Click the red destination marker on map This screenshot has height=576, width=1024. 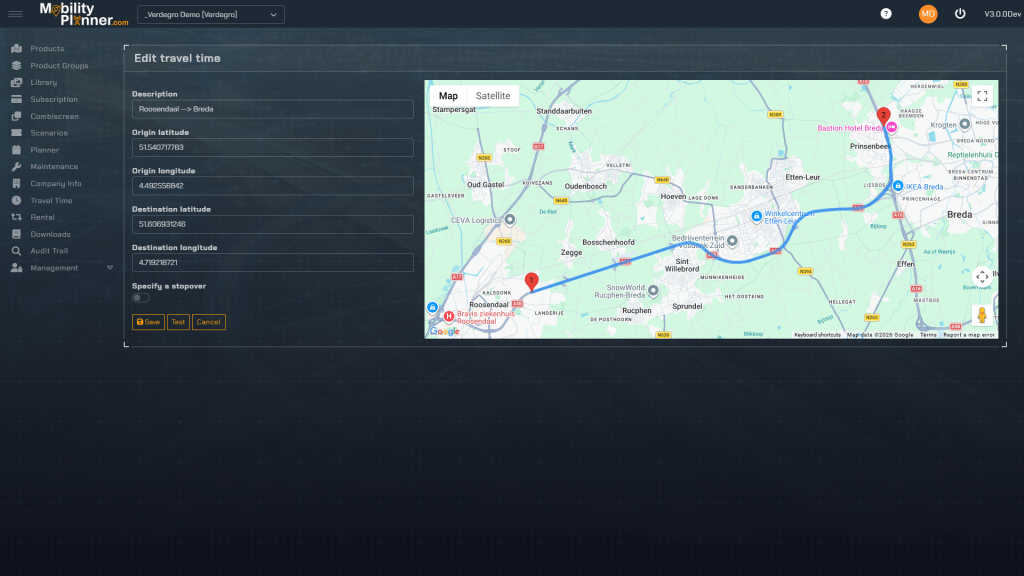[x=883, y=114]
